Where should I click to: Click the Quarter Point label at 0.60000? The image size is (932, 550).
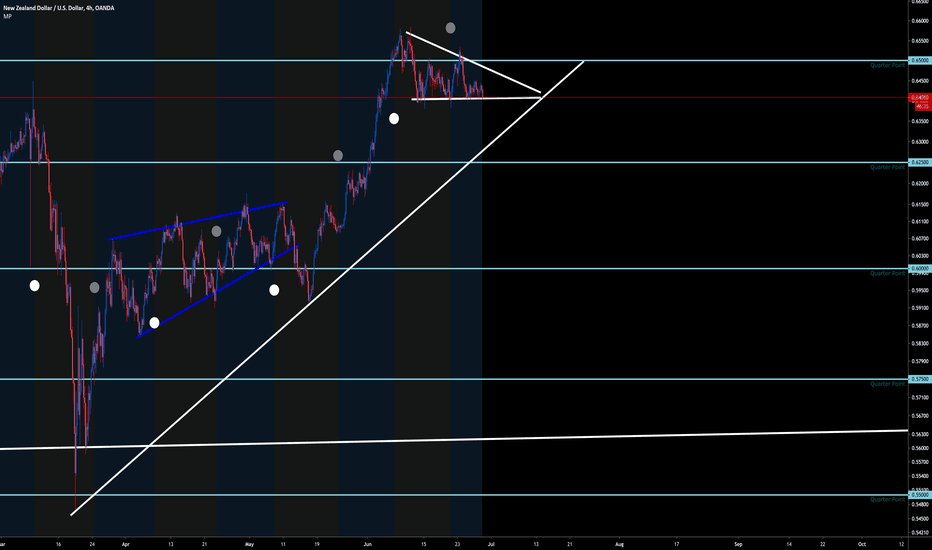pos(887,274)
